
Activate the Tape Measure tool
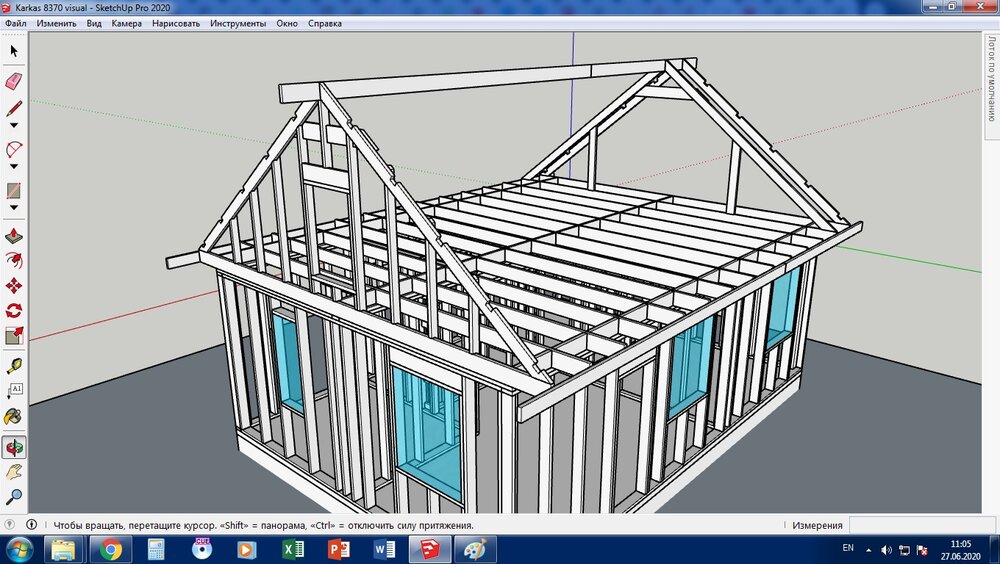coord(14,365)
